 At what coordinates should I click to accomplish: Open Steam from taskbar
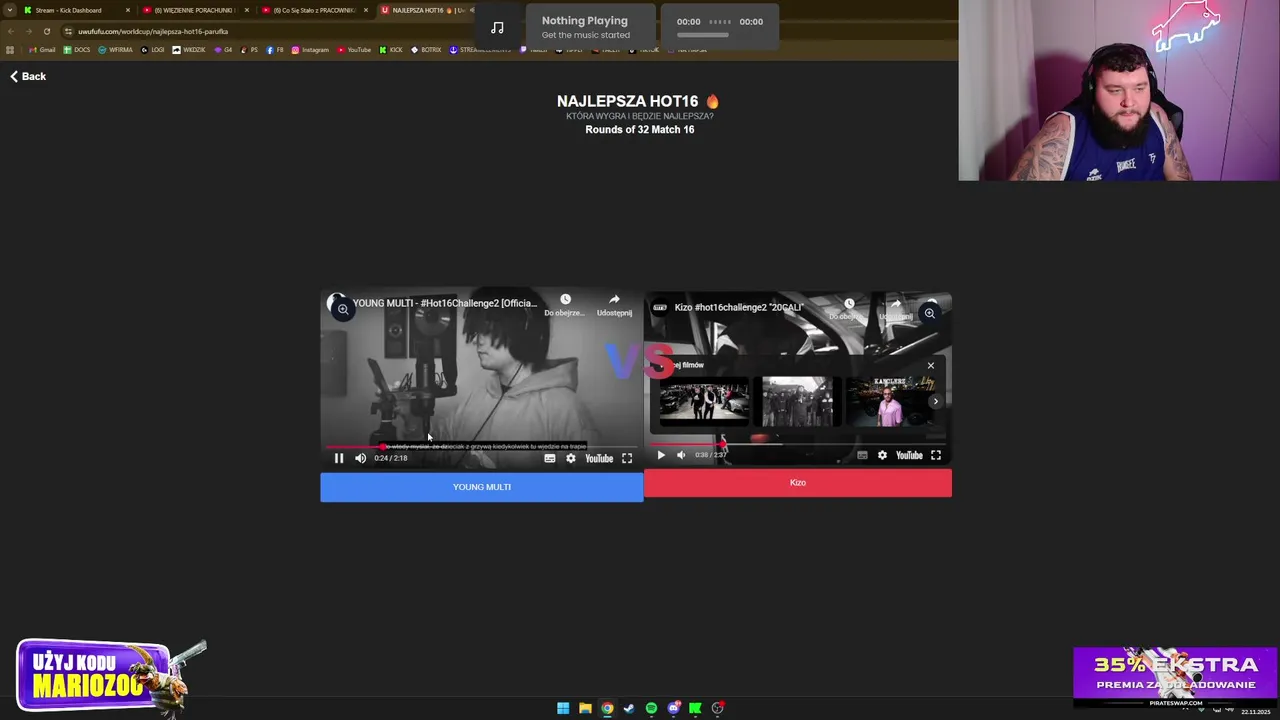tap(629, 708)
